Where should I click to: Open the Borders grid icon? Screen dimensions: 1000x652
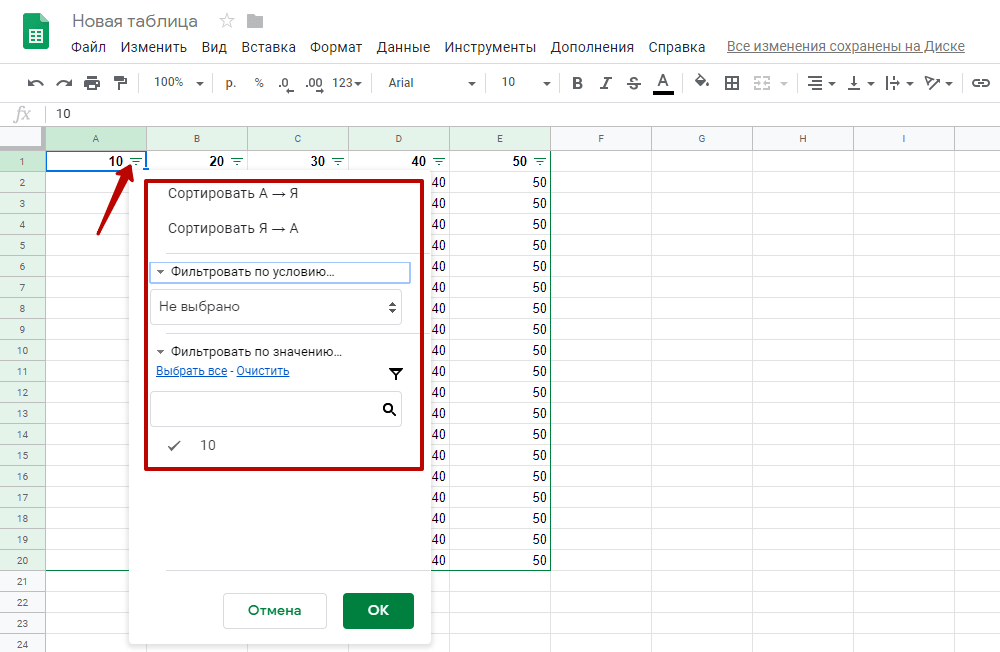(732, 83)
